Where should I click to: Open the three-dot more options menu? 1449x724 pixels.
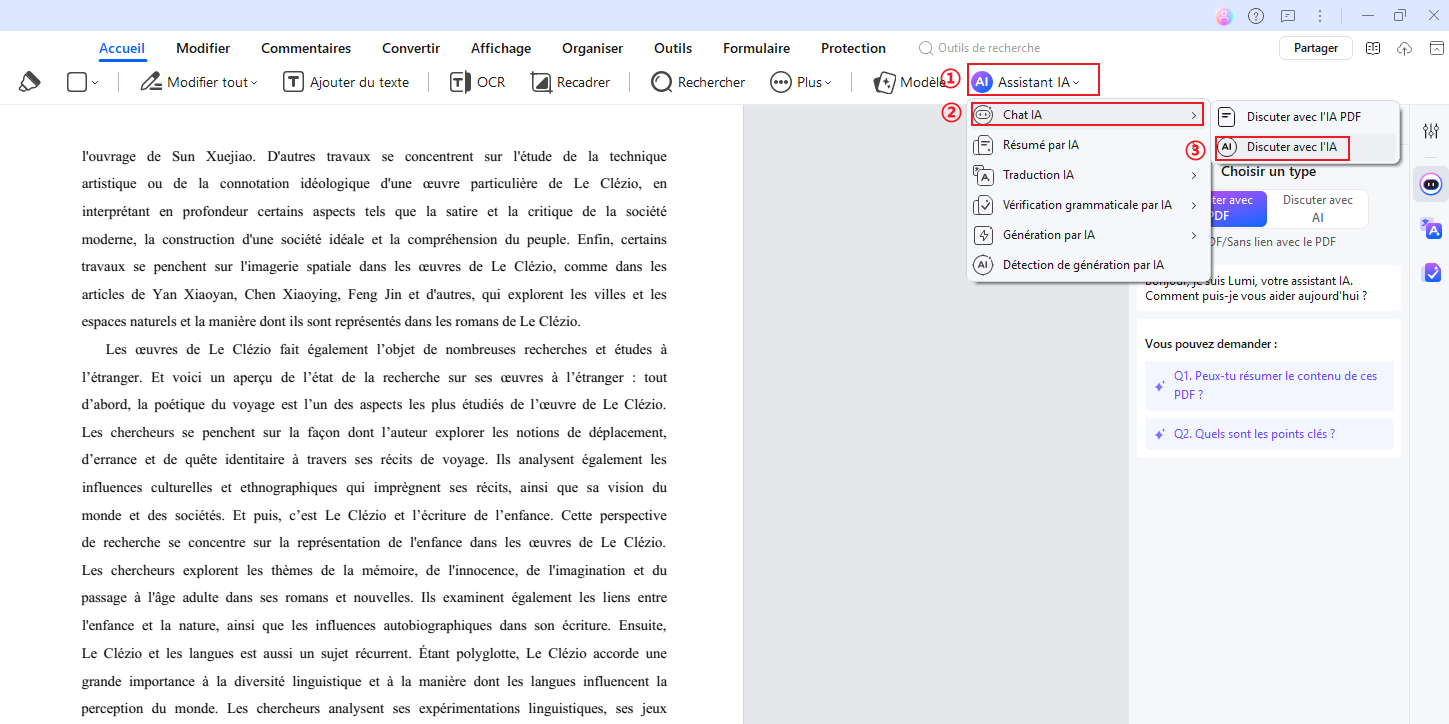coord(1320,16)
